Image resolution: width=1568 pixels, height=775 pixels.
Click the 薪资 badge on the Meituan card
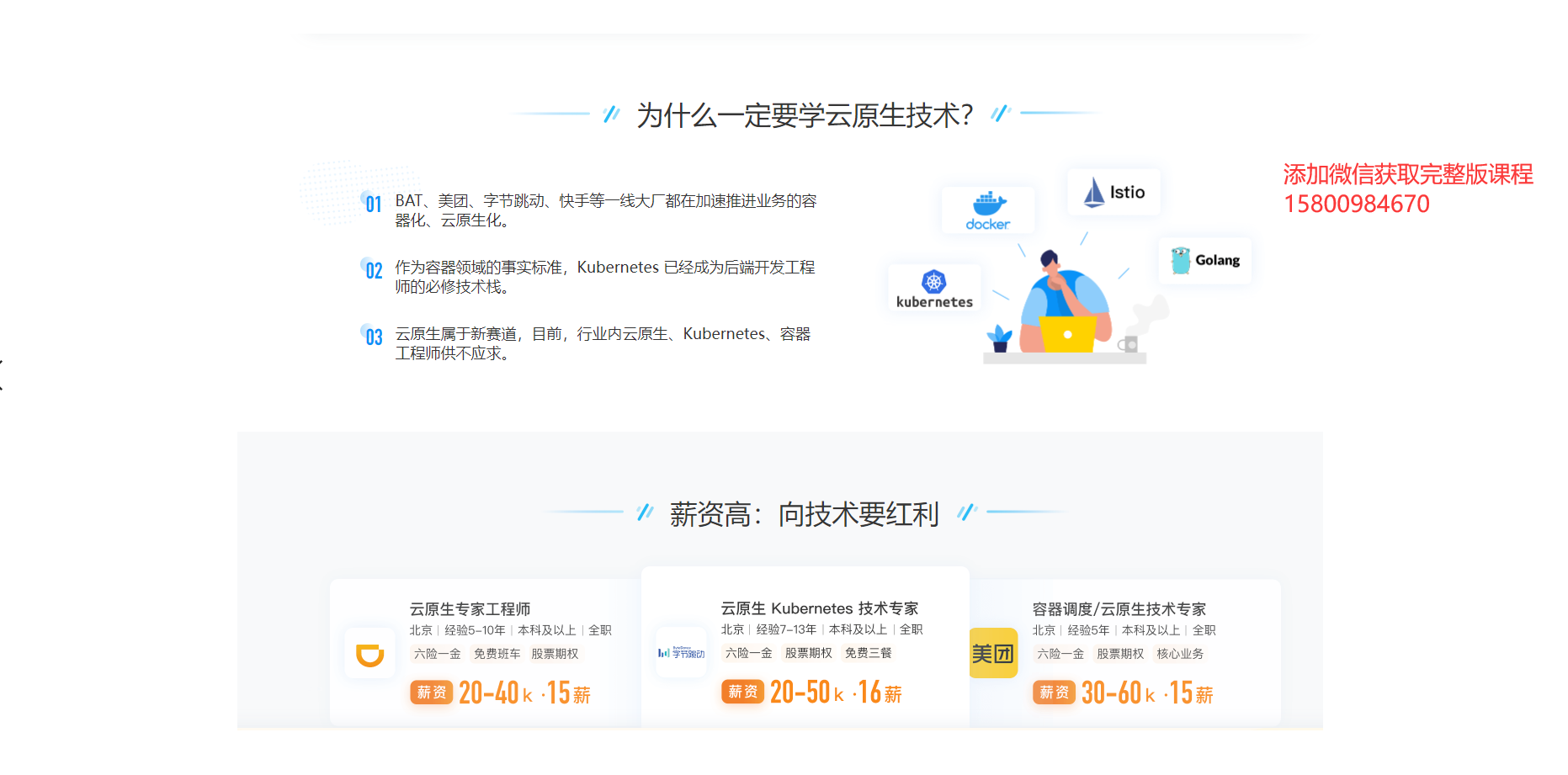click(x=1055, y=693)
